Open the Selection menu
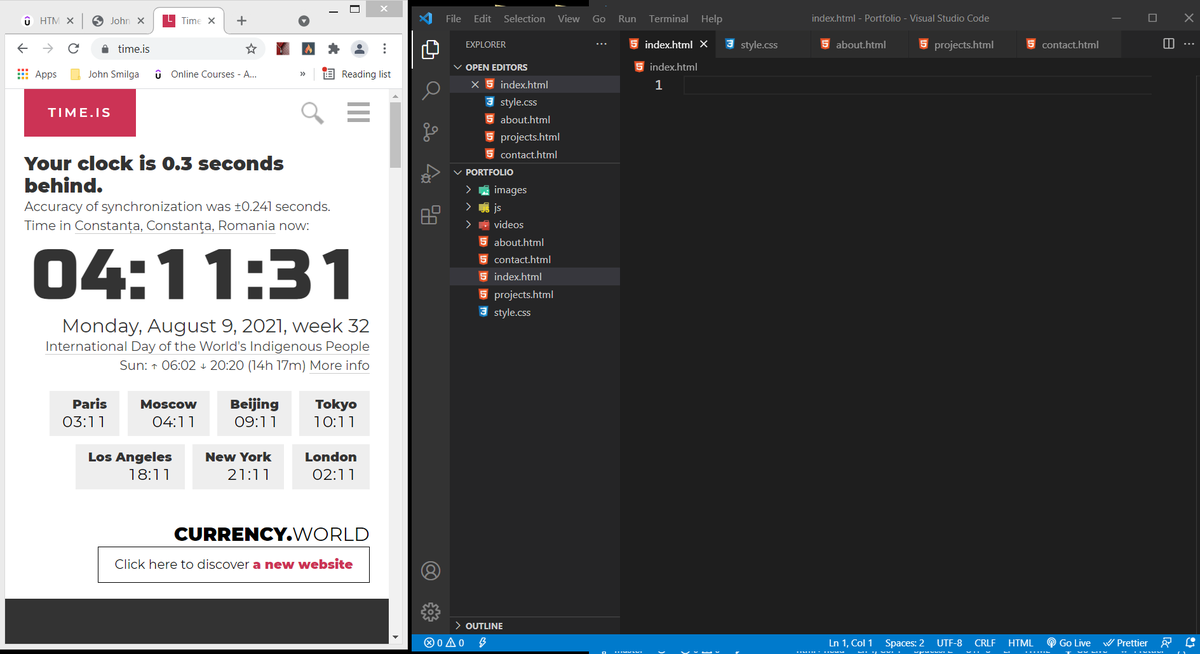Viewport: 1200px width, 654px height. click(524, 18)
